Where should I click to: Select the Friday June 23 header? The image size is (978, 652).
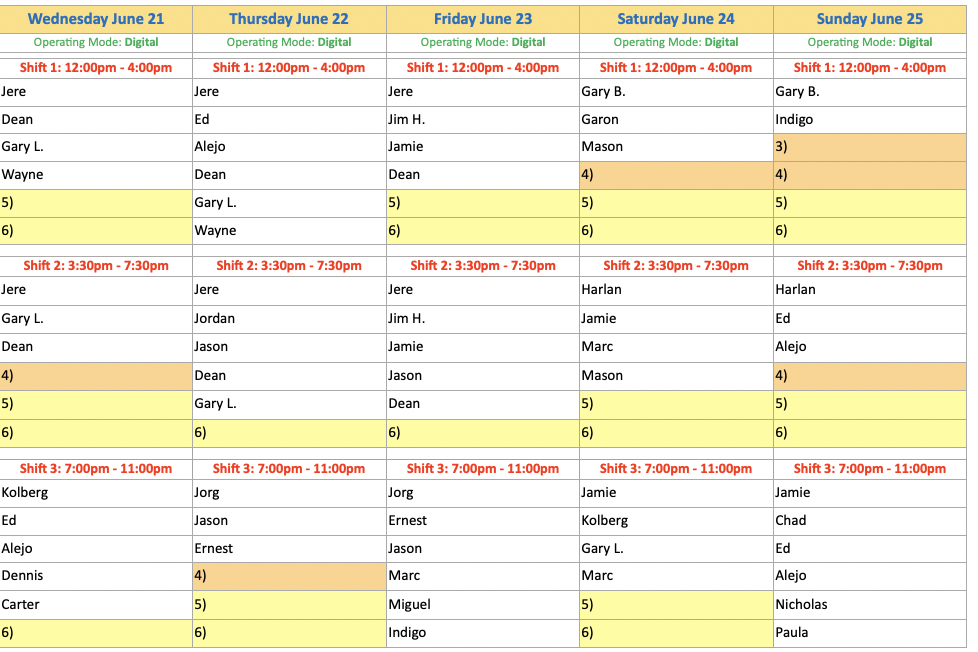tap(483, 19)
